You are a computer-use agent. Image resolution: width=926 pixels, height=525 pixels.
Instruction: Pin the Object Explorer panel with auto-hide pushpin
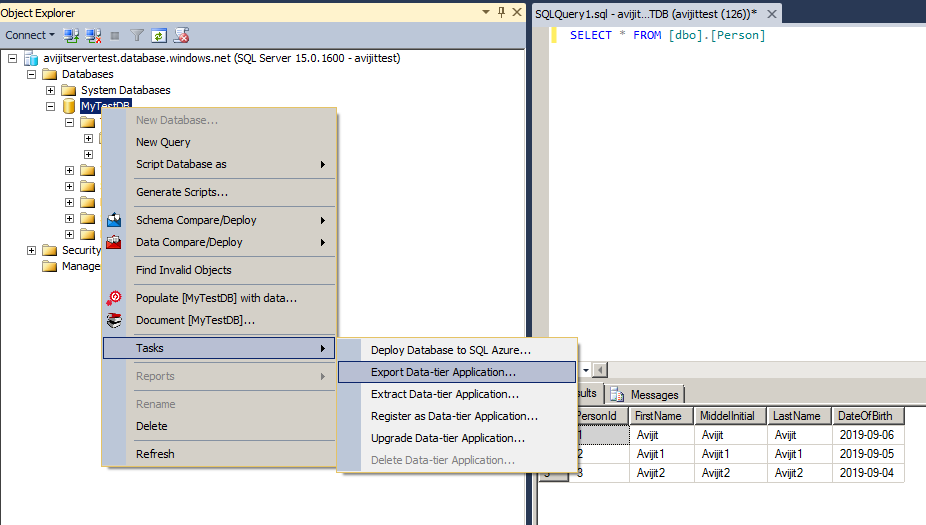(501, 12)
